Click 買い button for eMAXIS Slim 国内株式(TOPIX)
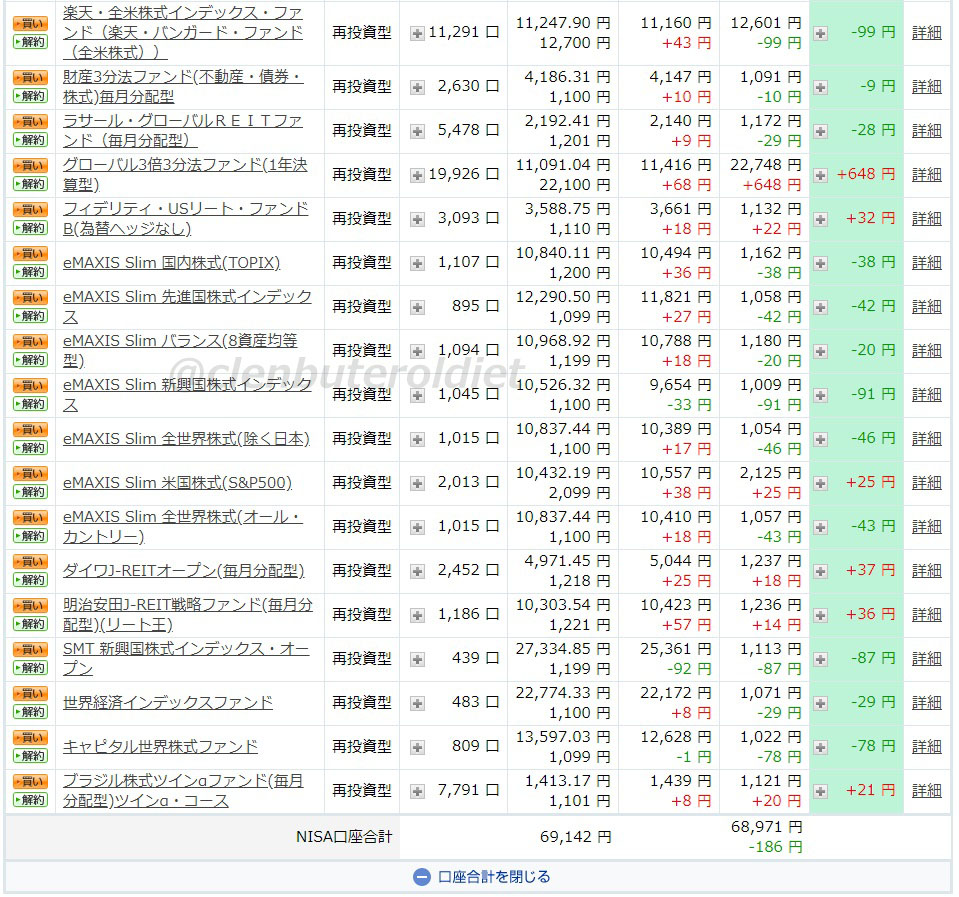The width and height of the screenshot is (959, 897). click(31, 254)
